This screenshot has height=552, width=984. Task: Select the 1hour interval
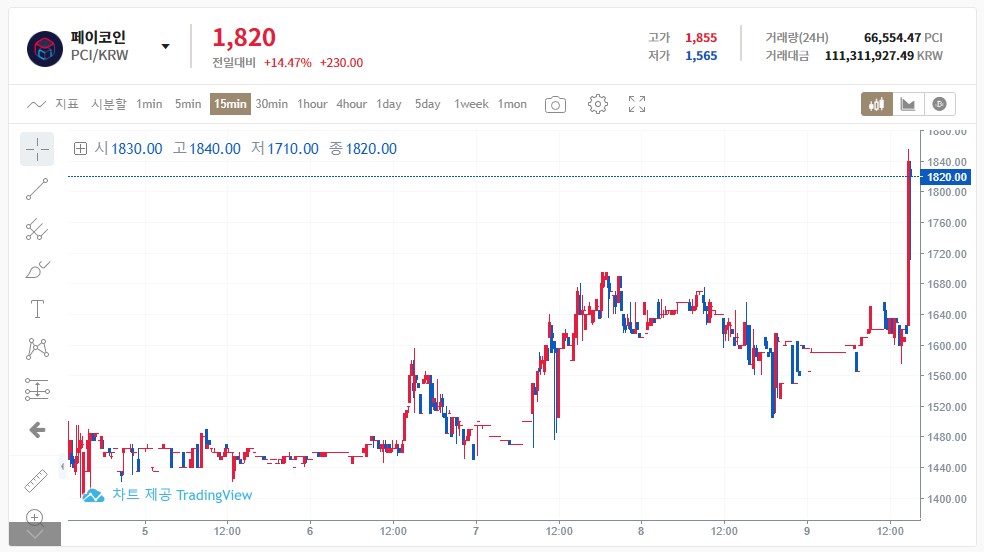313,104
